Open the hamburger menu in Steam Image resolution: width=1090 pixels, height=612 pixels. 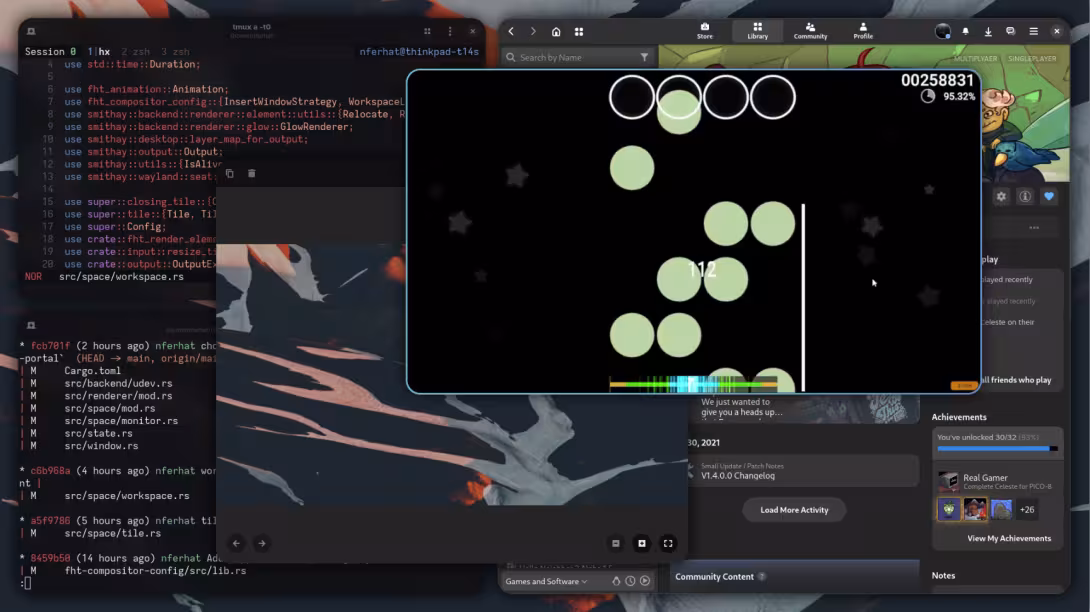[x=1034, y=31]
